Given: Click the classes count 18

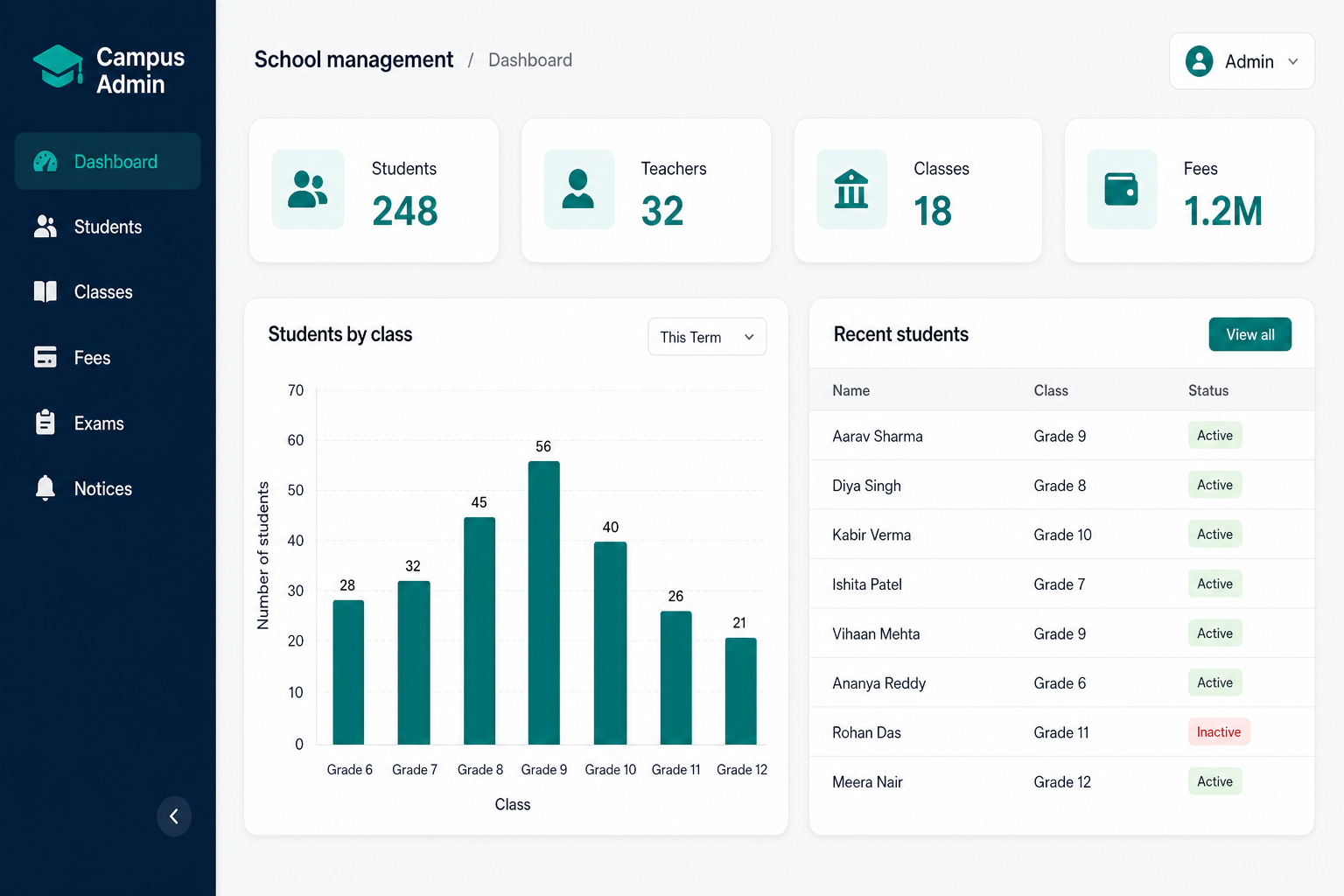Looking at the screenshot, I should click(x=933, y=211).
